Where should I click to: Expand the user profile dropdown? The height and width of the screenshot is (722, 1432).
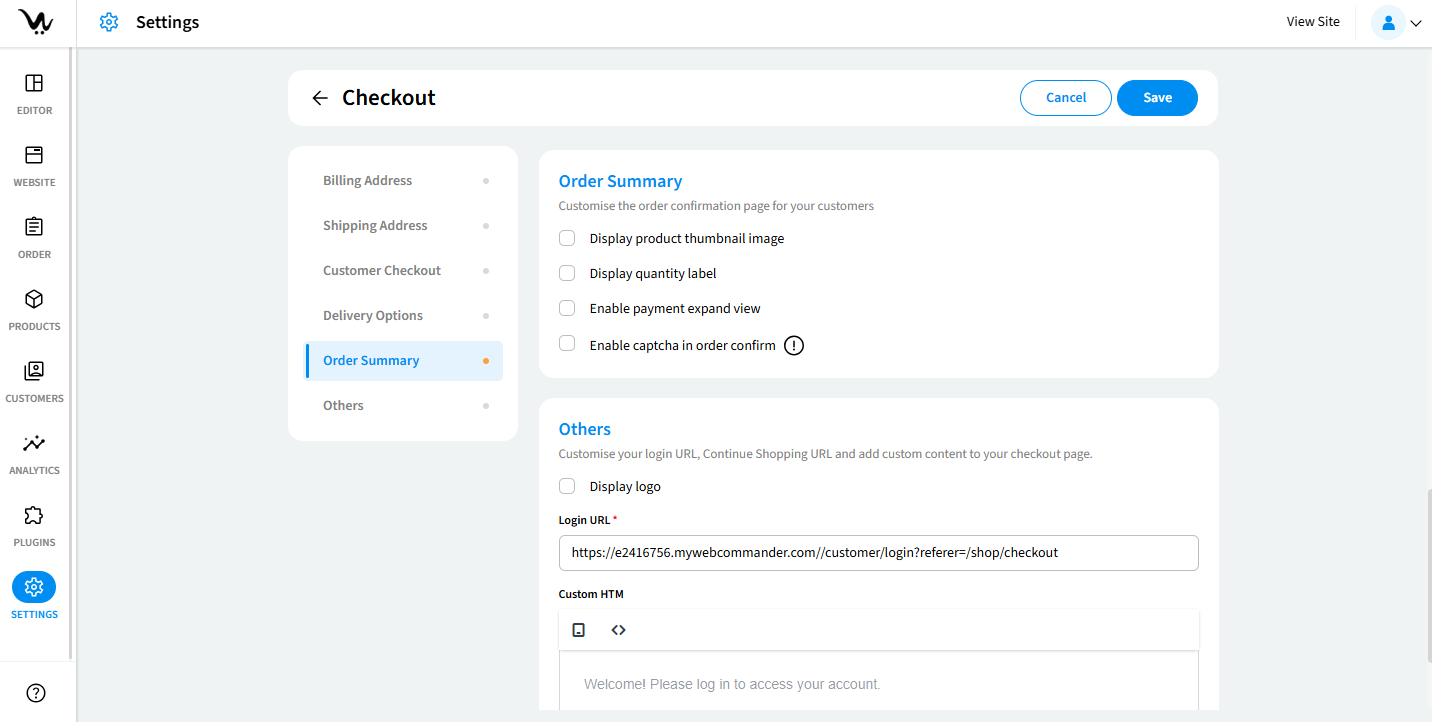(1398, 23)
